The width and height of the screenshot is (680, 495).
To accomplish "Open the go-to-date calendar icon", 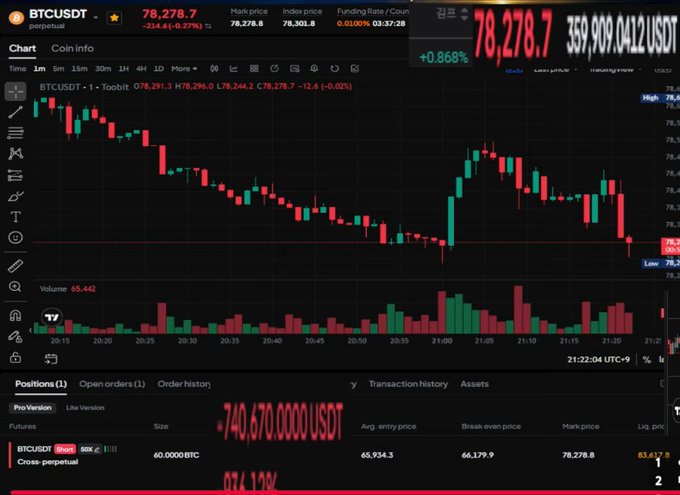I will [51, 359].
